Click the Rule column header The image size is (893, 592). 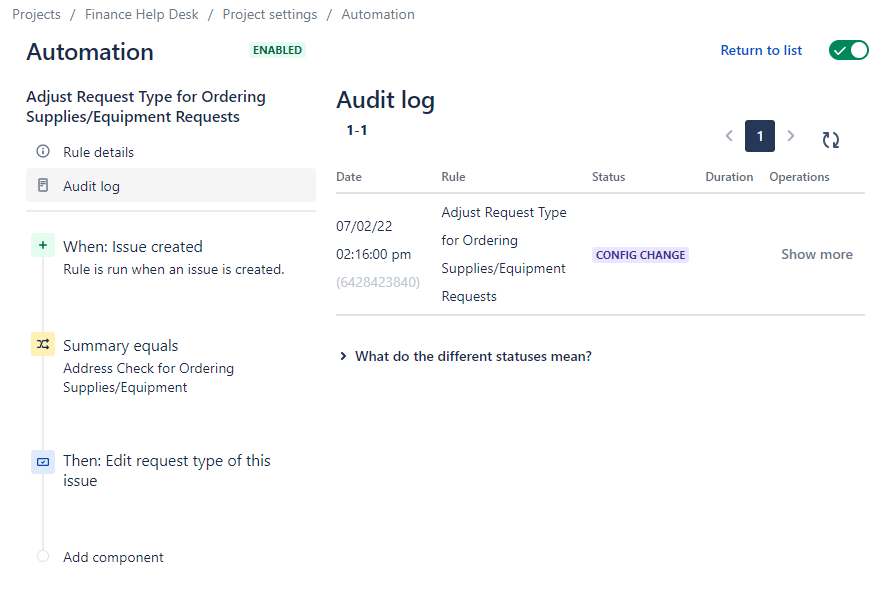(x=453, y=177)
